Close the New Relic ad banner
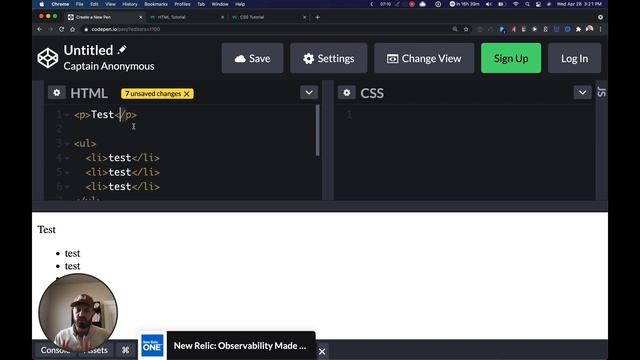This screenshot has width=640, height=360. coord(322,351)
